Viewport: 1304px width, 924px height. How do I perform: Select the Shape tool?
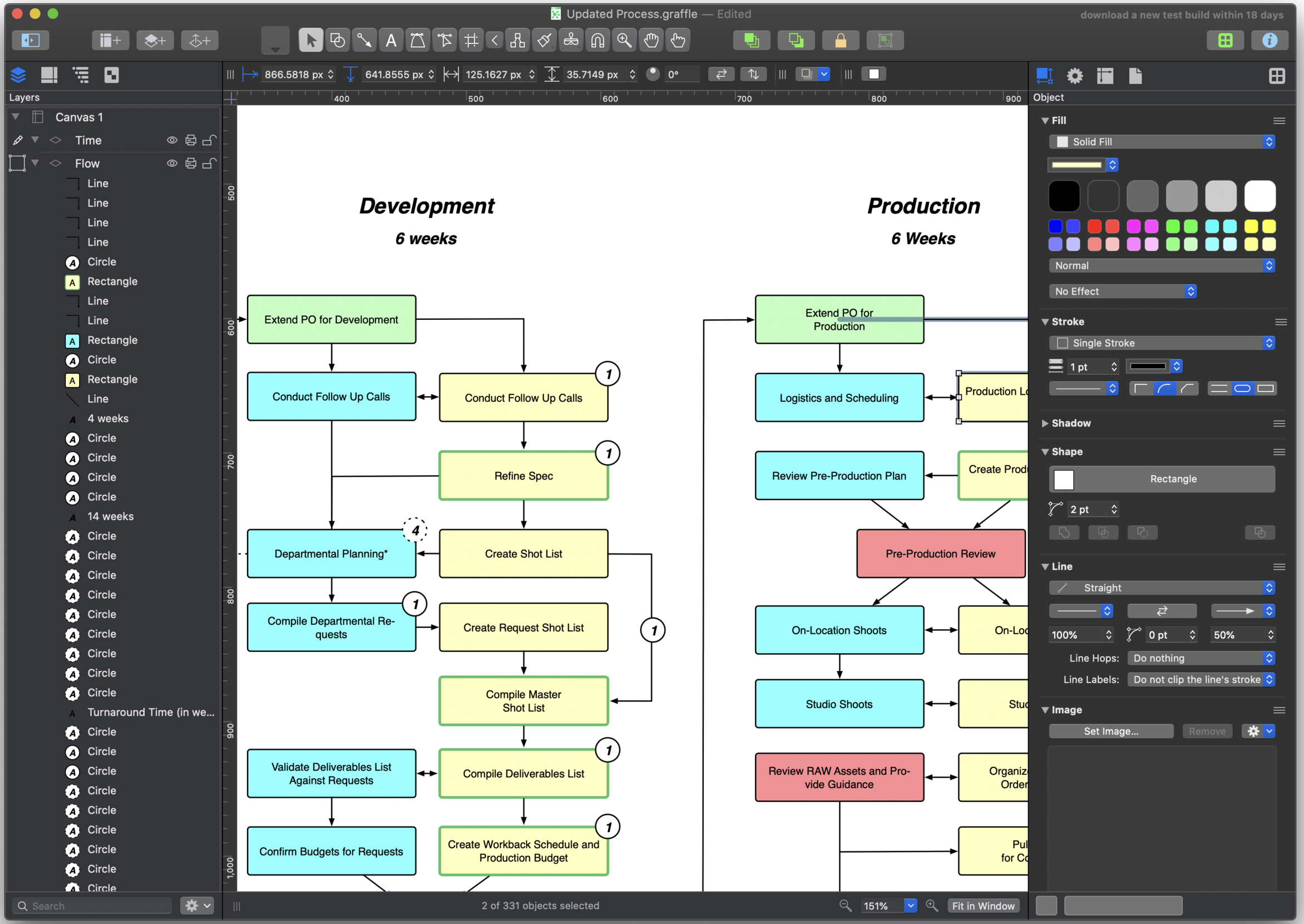[x=337, y=40]
